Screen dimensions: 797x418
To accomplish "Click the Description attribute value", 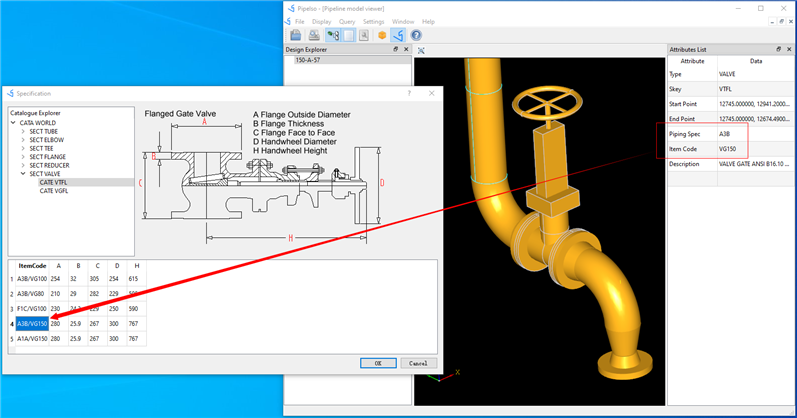I will [x=756, y=164].
